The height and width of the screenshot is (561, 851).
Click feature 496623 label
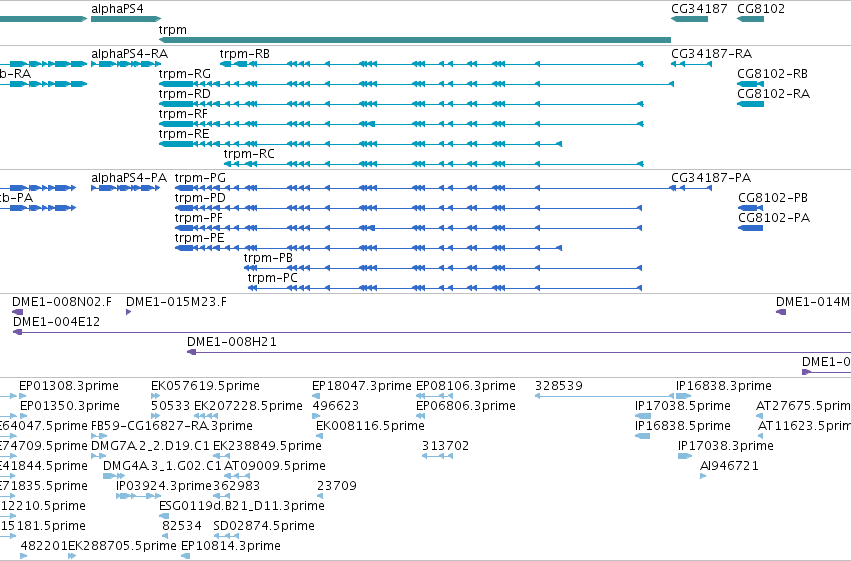335,406
